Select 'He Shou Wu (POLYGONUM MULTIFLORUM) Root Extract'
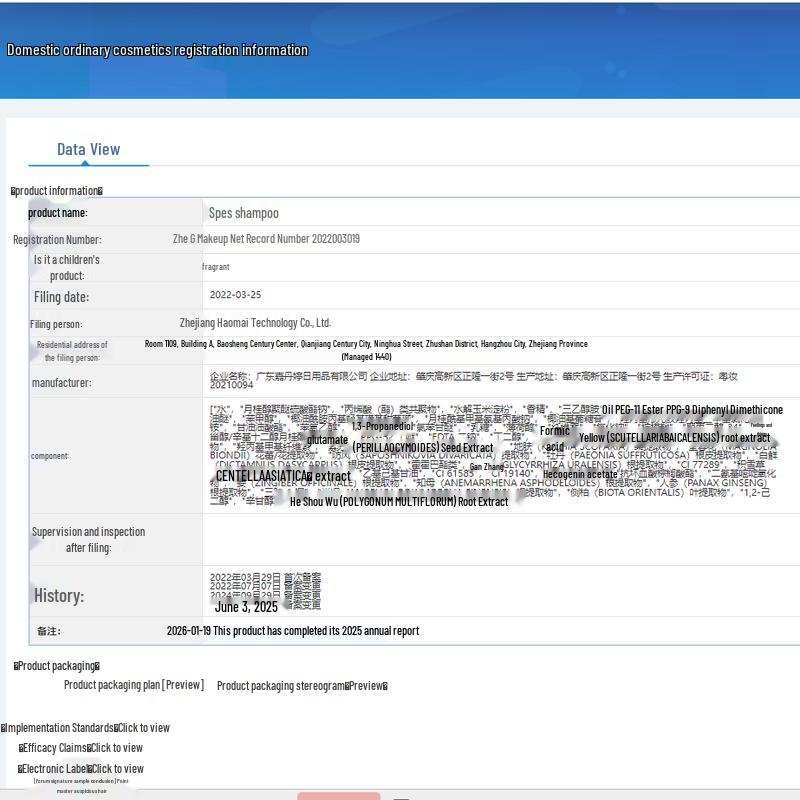This screenshot has width=800, height=800. tap(399, 502)
